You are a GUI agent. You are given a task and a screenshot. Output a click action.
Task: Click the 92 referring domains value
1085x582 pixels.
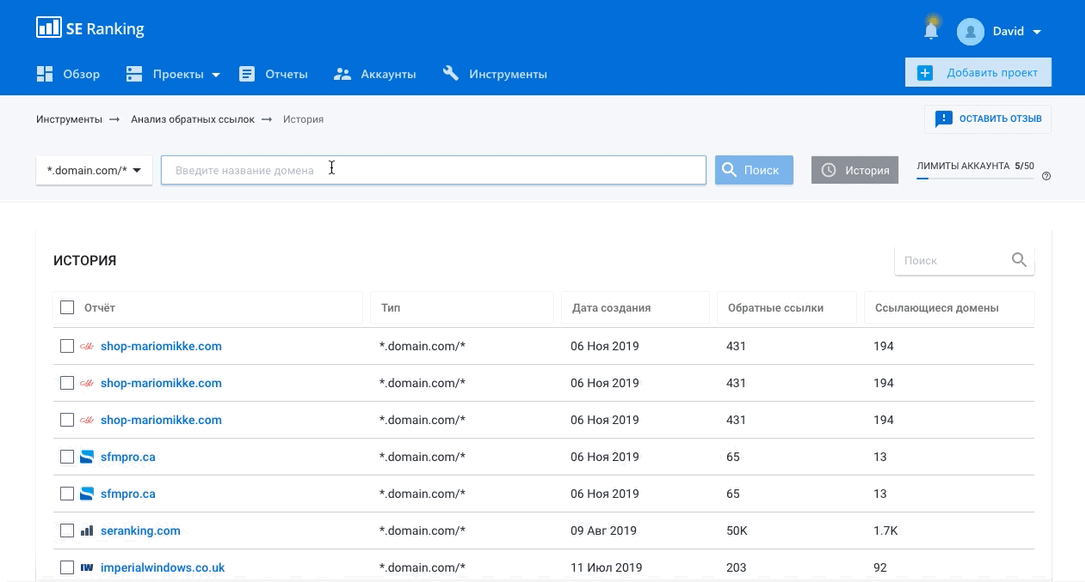880,567
